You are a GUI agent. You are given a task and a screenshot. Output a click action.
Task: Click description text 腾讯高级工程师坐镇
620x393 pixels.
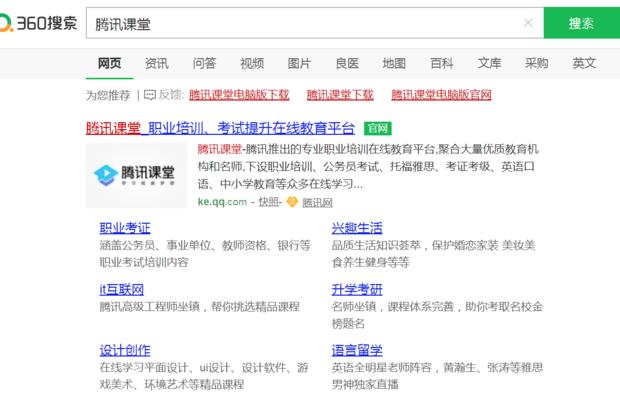pyautogui.click(x=149, y=306)
